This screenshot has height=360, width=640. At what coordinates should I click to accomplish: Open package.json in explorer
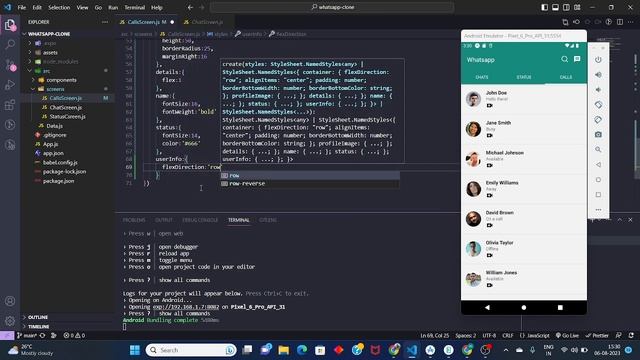(x=58, y=181)
